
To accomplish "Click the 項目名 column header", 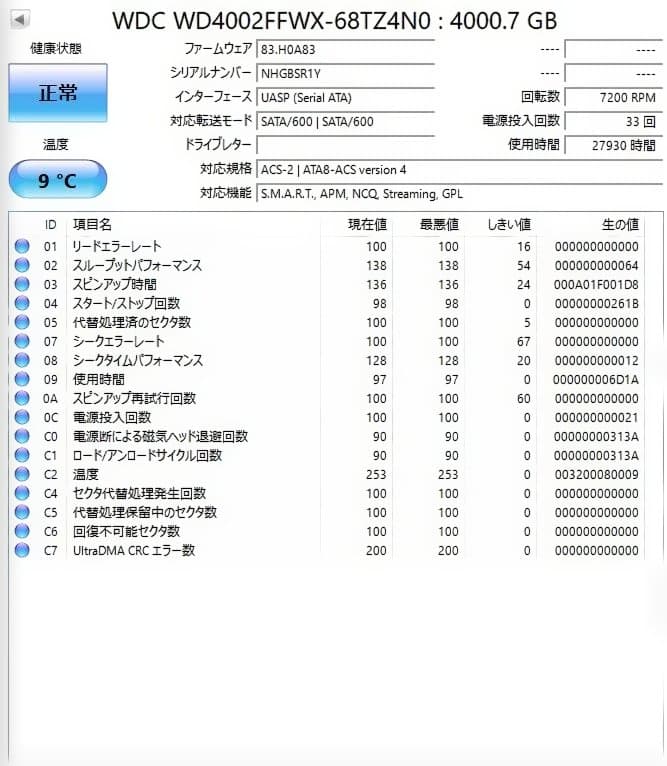I will tap(92, 225).
